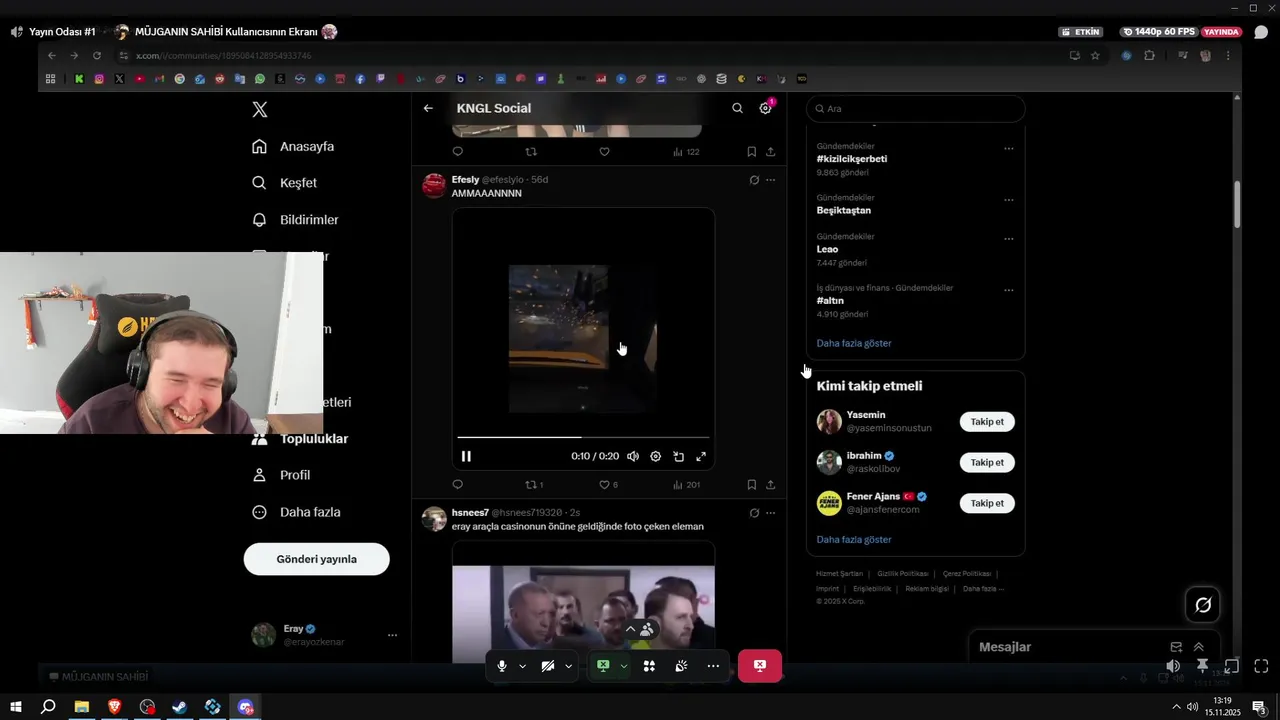Open more options on Efesly post
The height and width of the screenshot is (720, 1280).
(x=770, y=180)
